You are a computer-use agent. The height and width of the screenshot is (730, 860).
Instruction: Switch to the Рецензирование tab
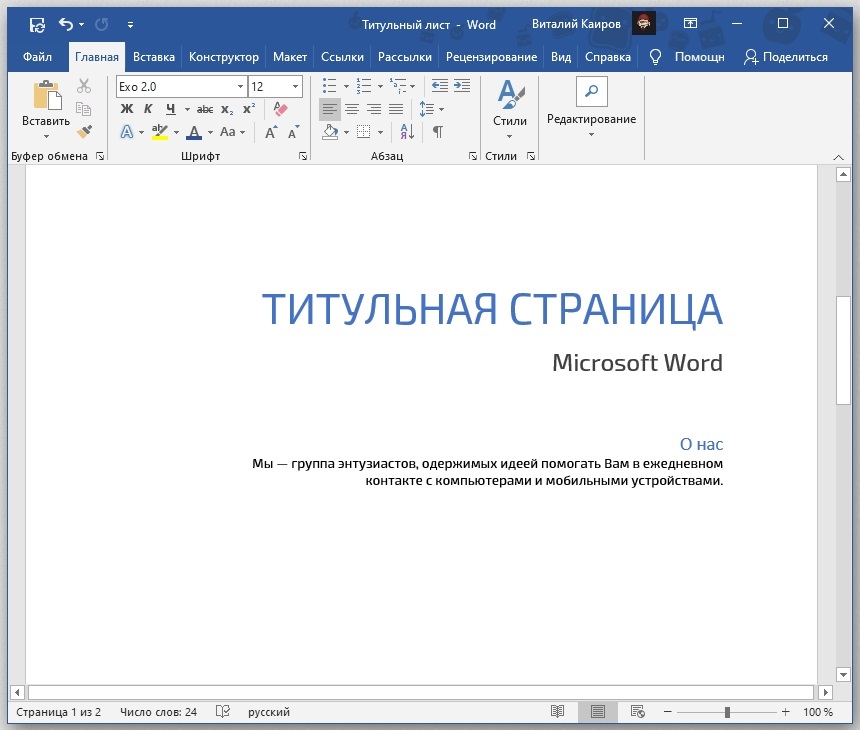click(x=491, y=57)
